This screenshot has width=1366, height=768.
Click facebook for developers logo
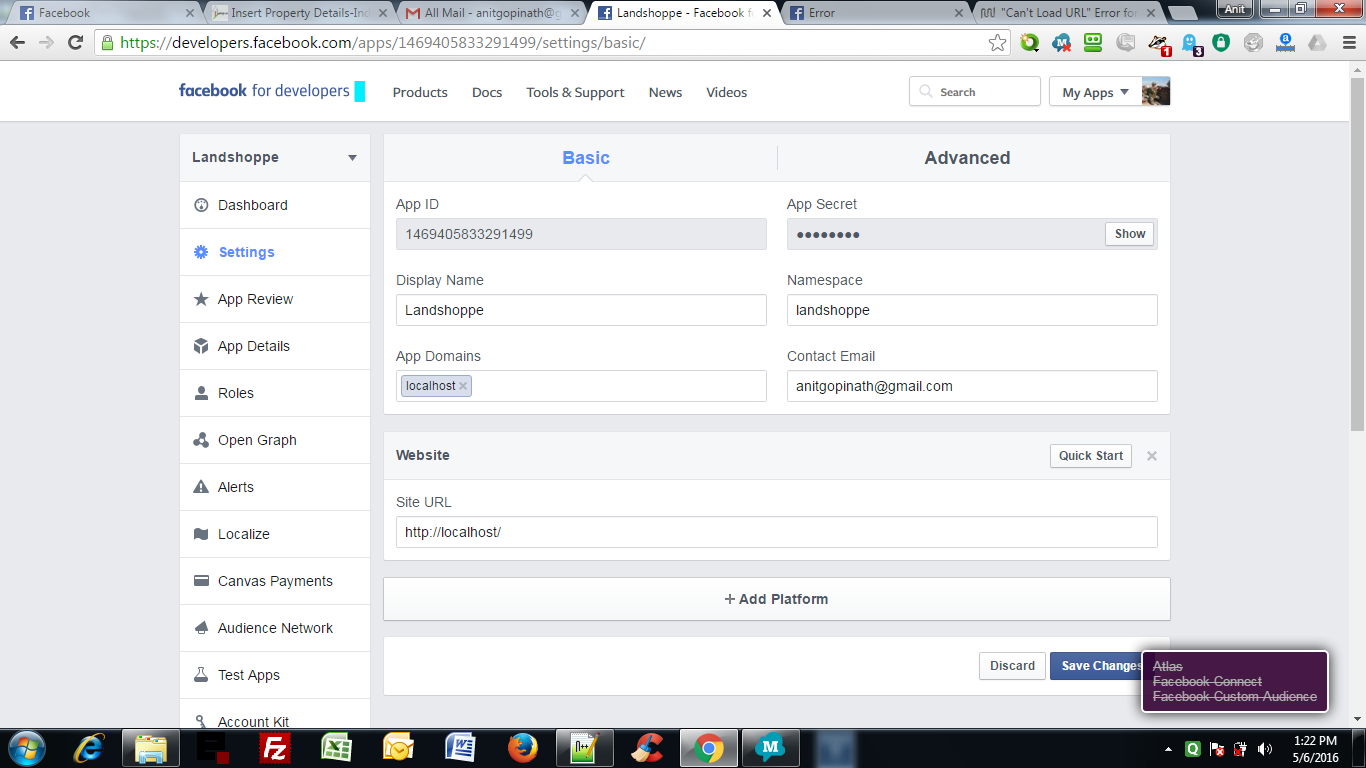point(264,90)
